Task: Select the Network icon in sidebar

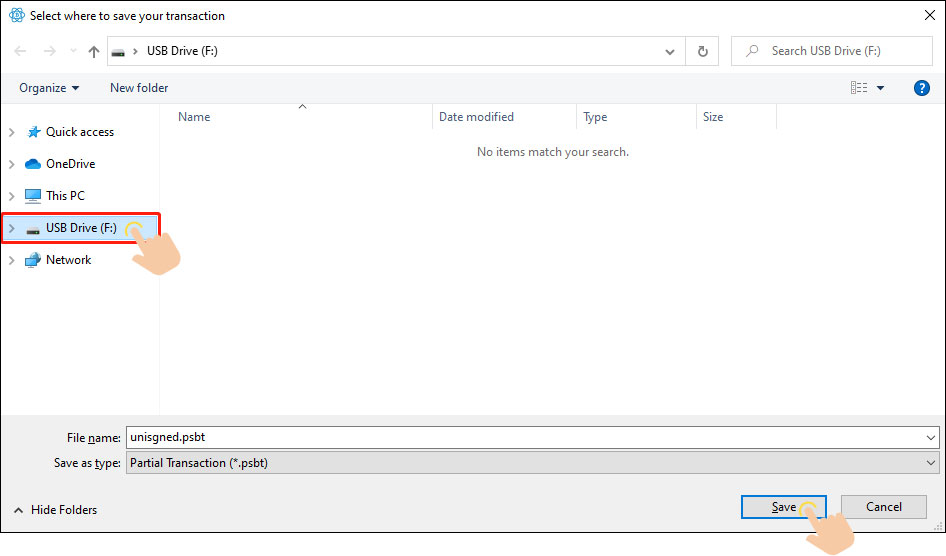Action: (34, 260)
